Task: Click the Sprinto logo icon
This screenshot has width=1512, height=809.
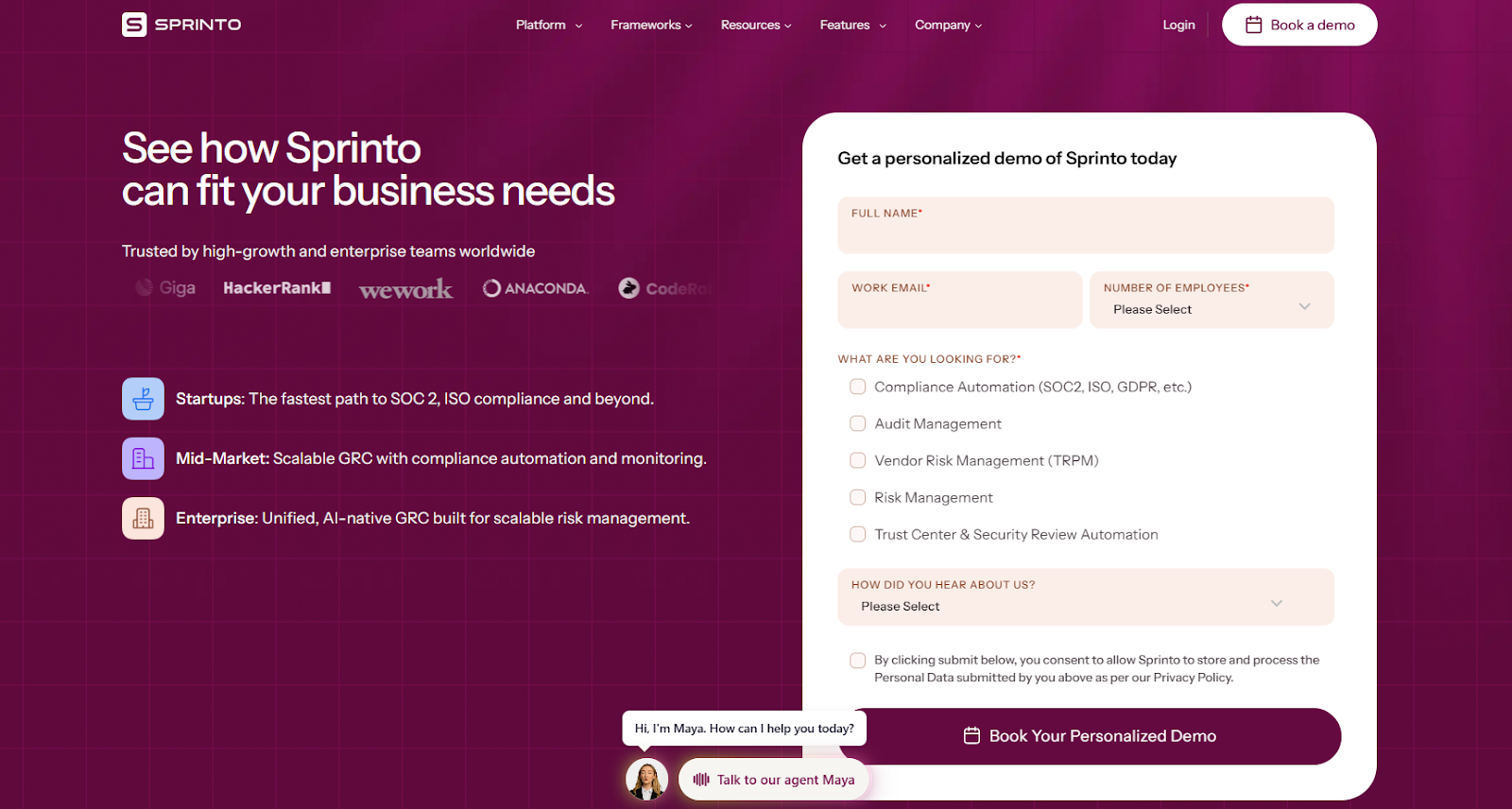Action: coord(134,25)
